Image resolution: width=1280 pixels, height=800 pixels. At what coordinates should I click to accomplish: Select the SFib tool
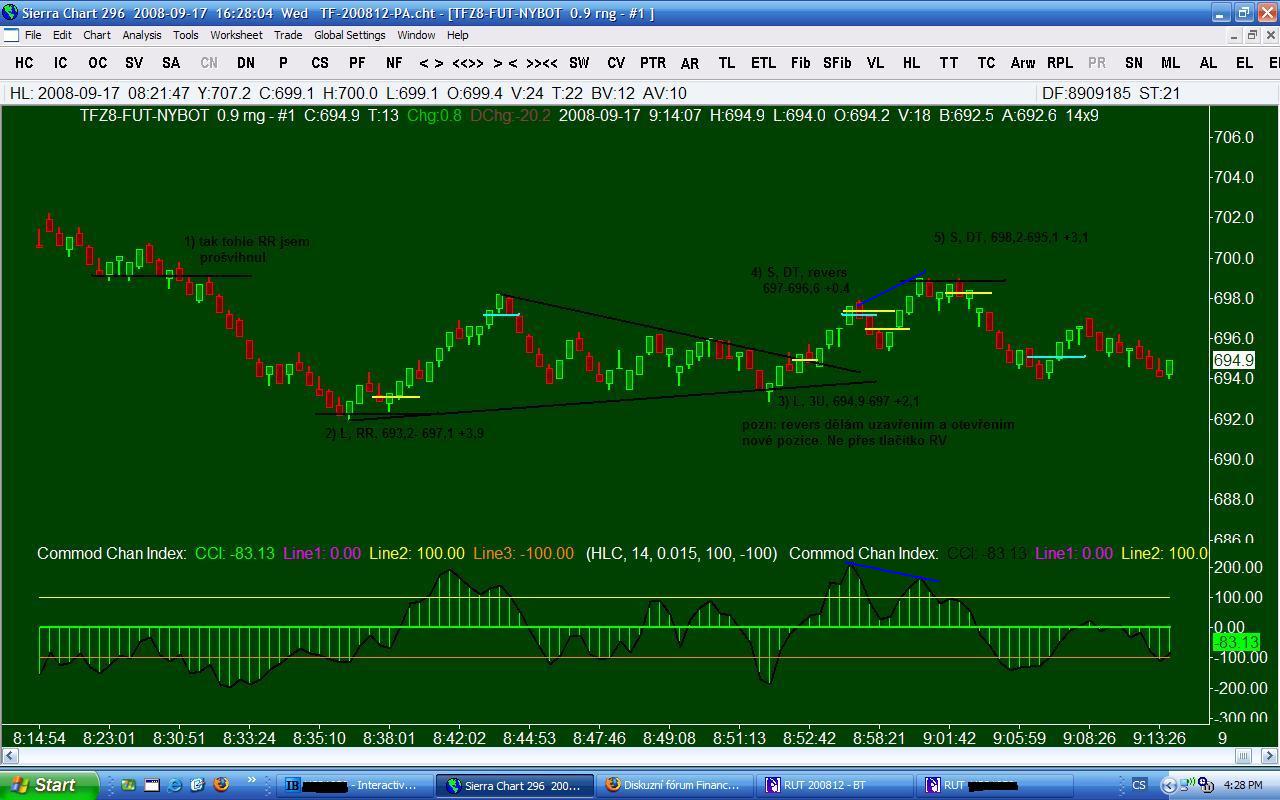[837, 62]
